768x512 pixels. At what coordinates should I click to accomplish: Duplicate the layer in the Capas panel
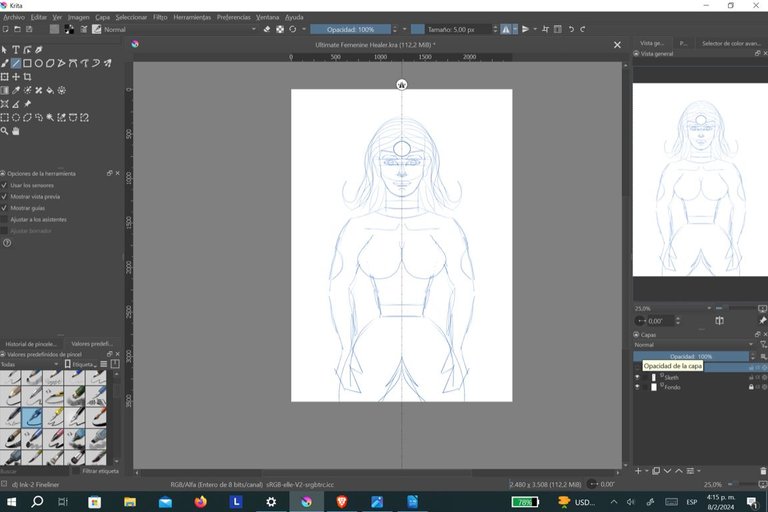pos(656,471)
